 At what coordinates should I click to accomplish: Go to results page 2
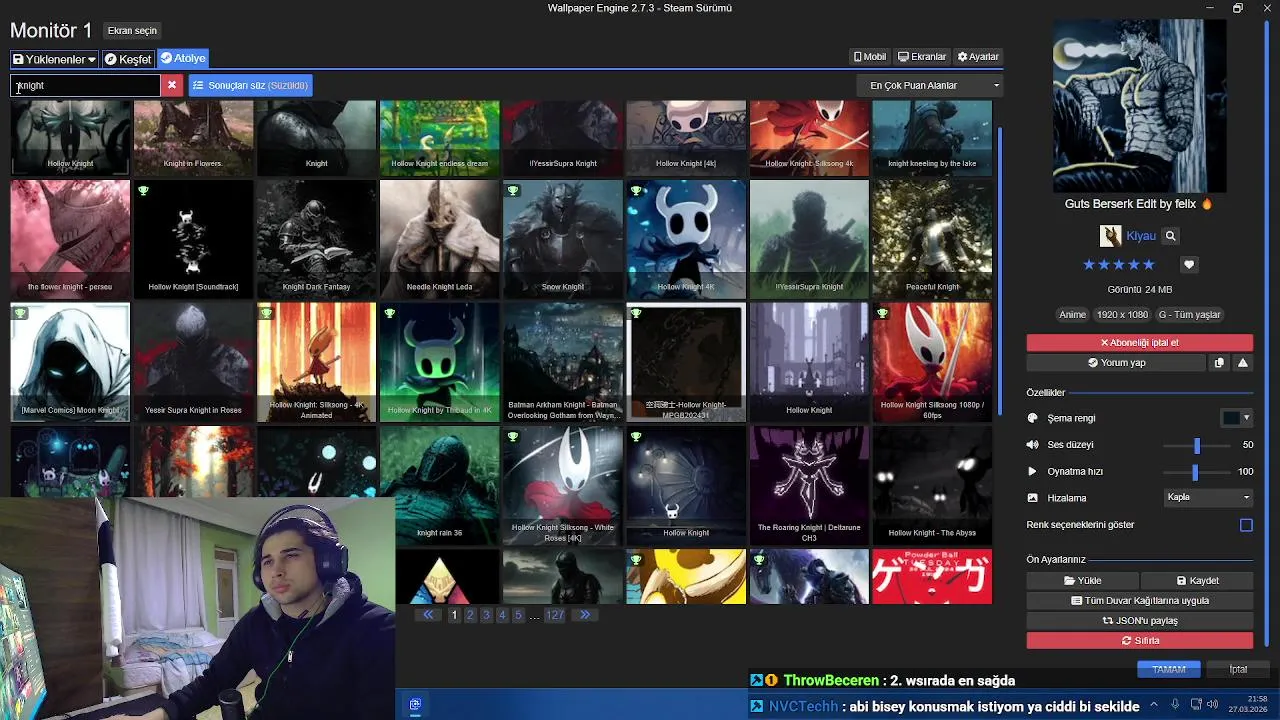point(470,615)
